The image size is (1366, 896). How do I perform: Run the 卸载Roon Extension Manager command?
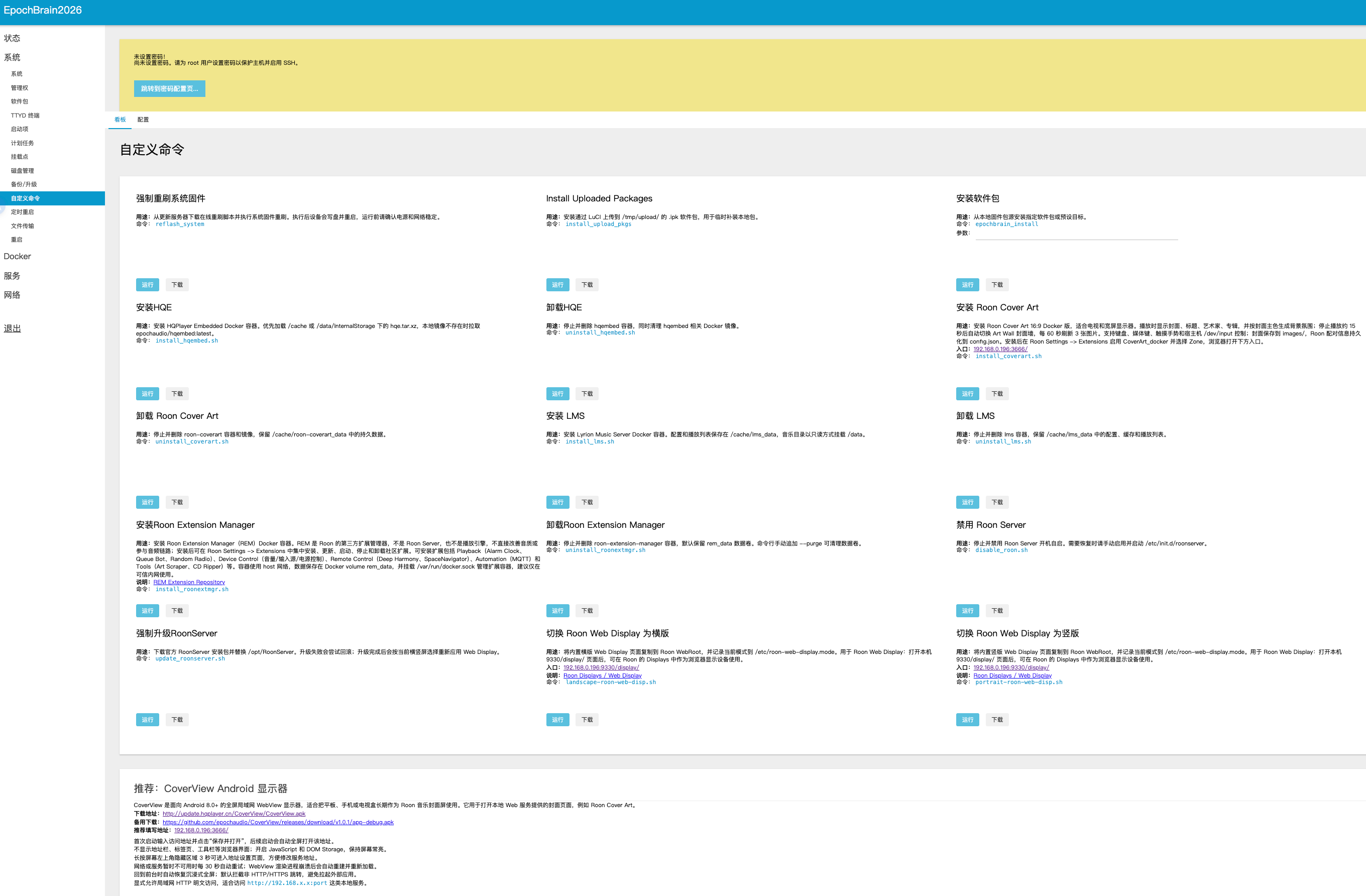tap(557, 611)
